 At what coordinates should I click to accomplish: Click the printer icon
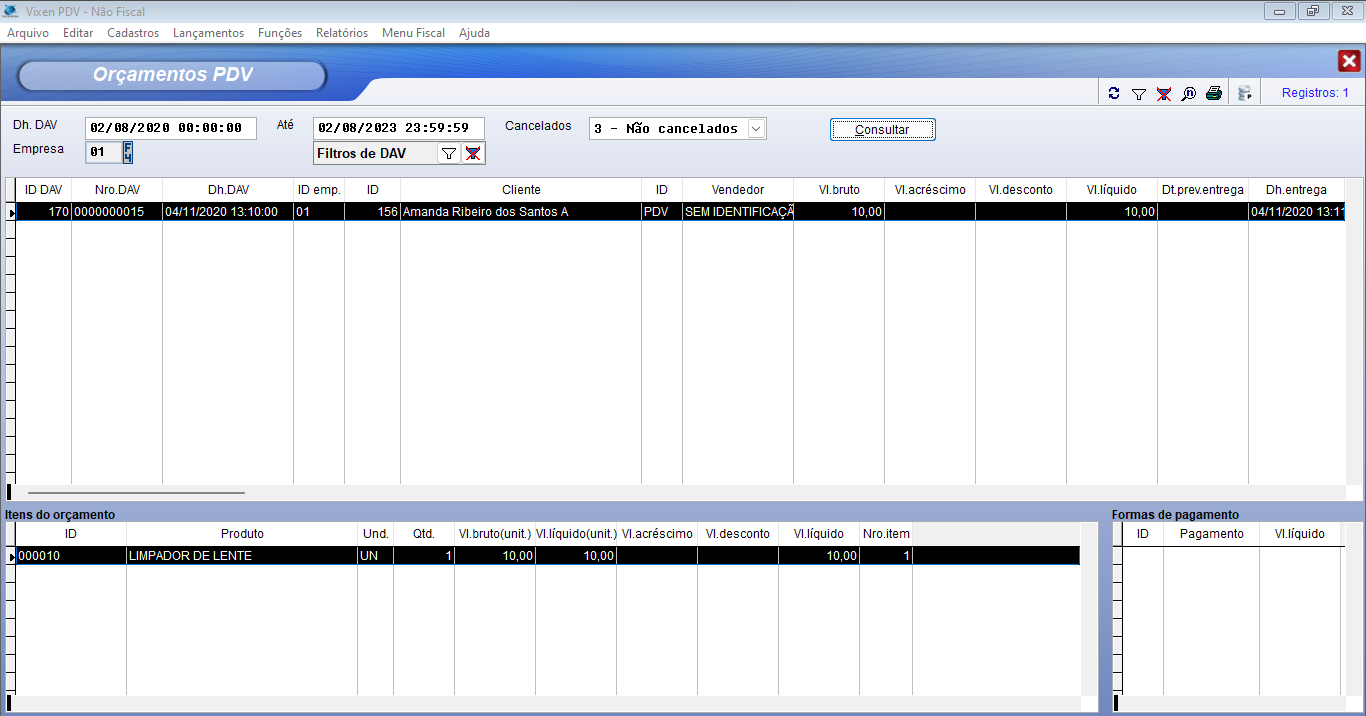[1213, 94]
